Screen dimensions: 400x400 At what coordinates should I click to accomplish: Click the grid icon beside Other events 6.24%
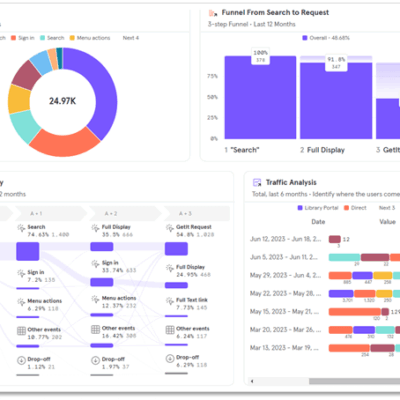coord(170,330)
